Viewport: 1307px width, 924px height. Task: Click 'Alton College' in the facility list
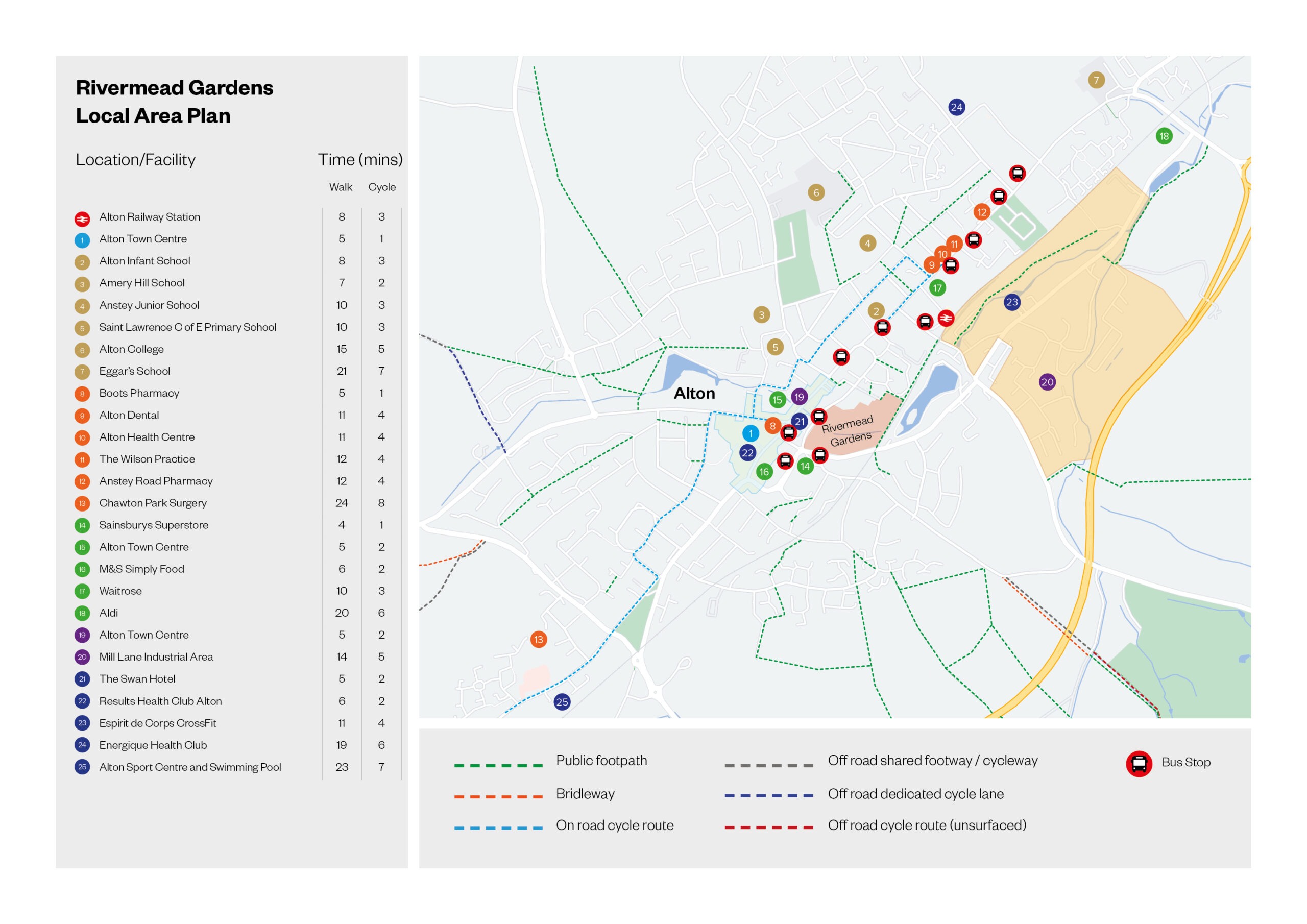tap(132, 349)
